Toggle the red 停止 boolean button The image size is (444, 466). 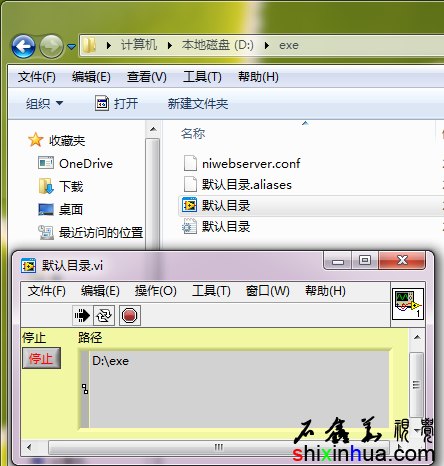41,358
